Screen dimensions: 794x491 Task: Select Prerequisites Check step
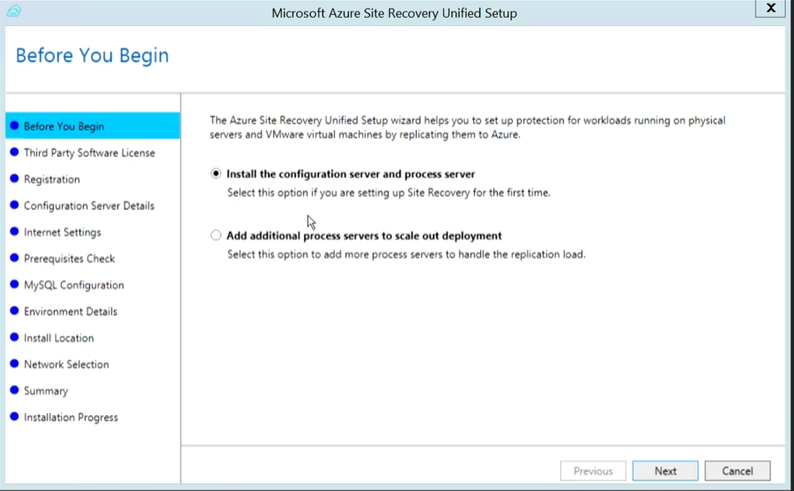click(69, 259)
